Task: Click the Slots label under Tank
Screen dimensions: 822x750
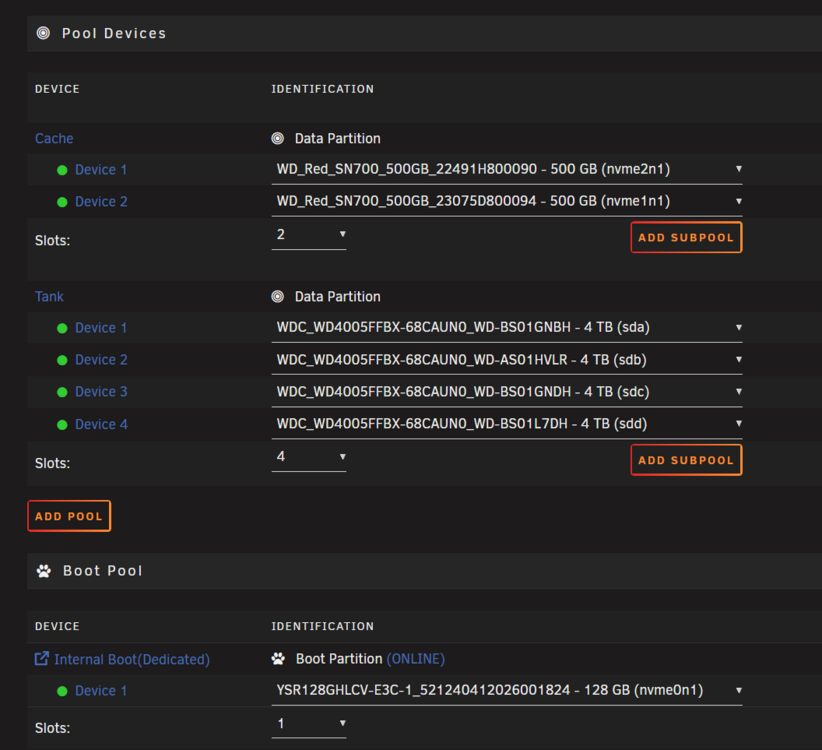Action: click(x=52, y=463)
